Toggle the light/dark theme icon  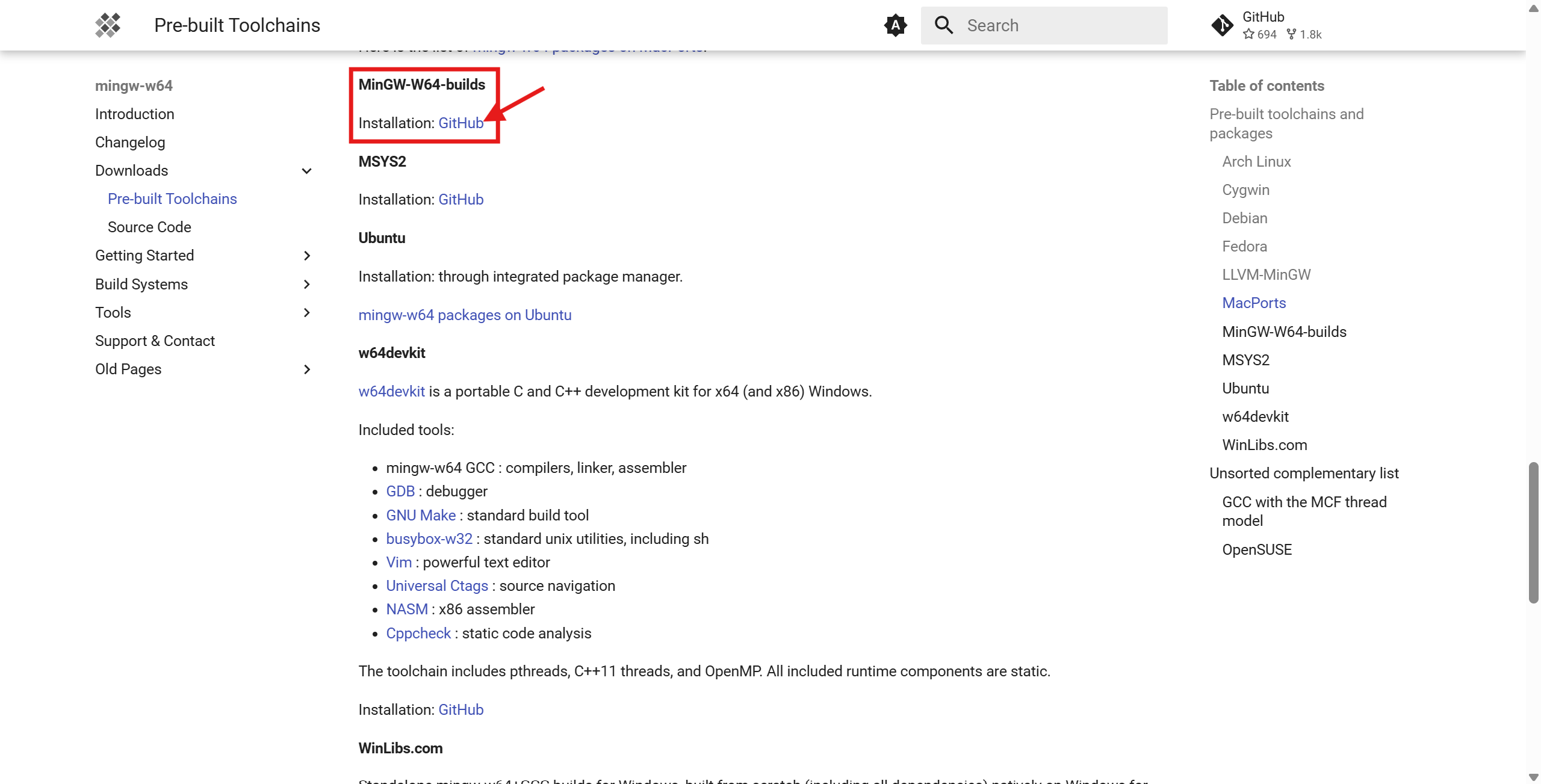(895, 25)
